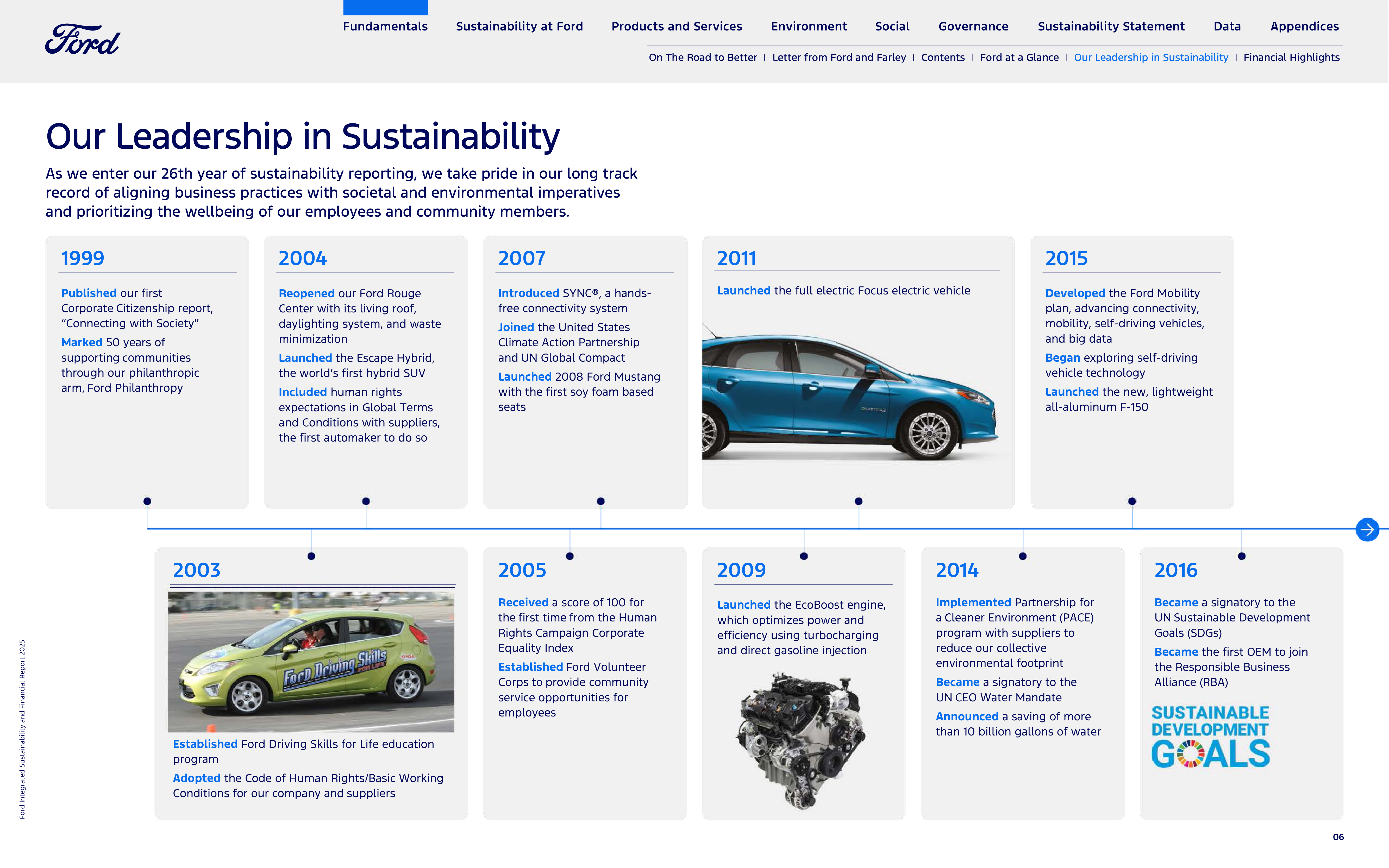Click the 2005 year heading

(522, 570)
